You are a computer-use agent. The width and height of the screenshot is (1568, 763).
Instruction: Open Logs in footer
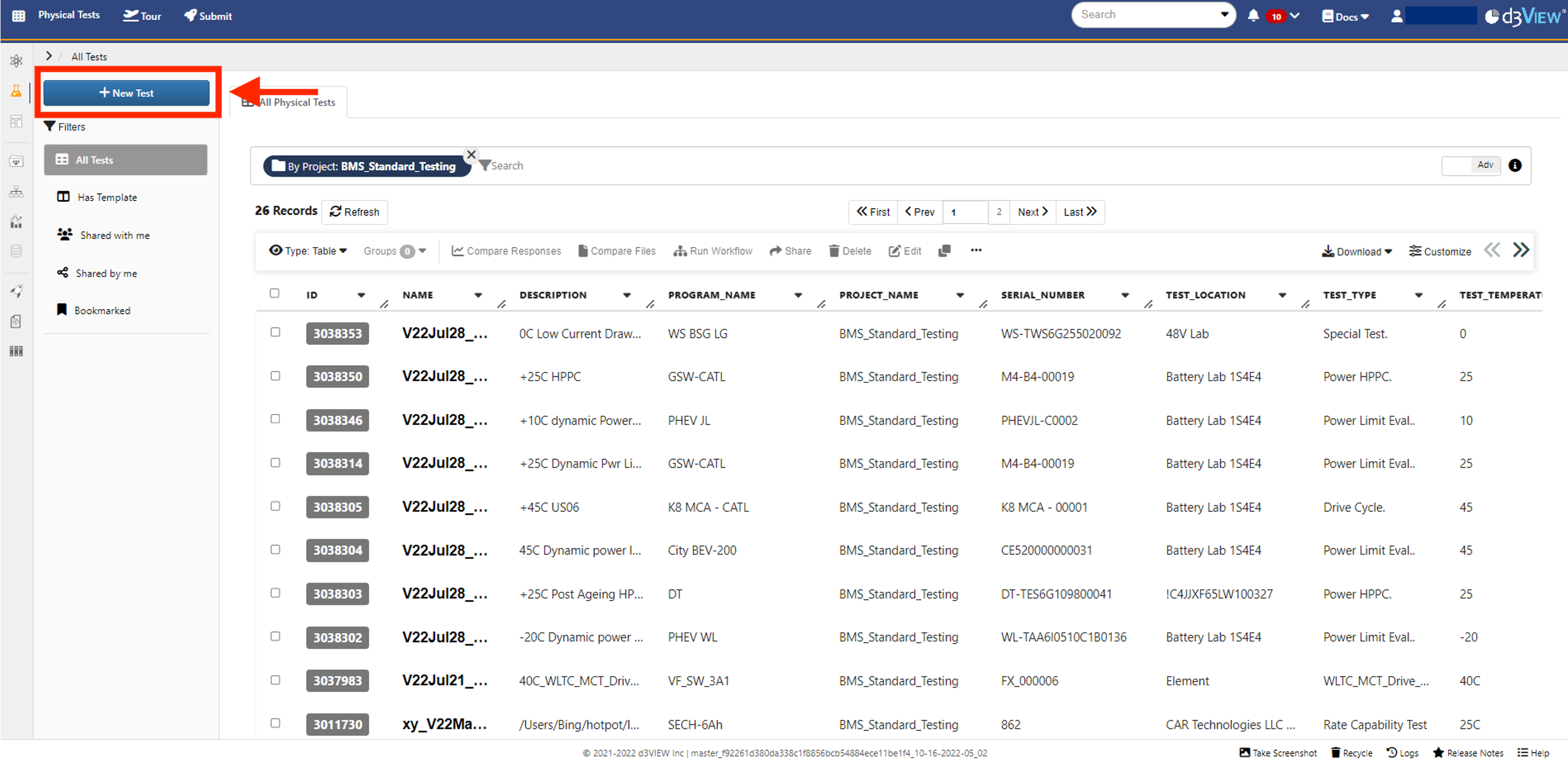coord(1402,753)
